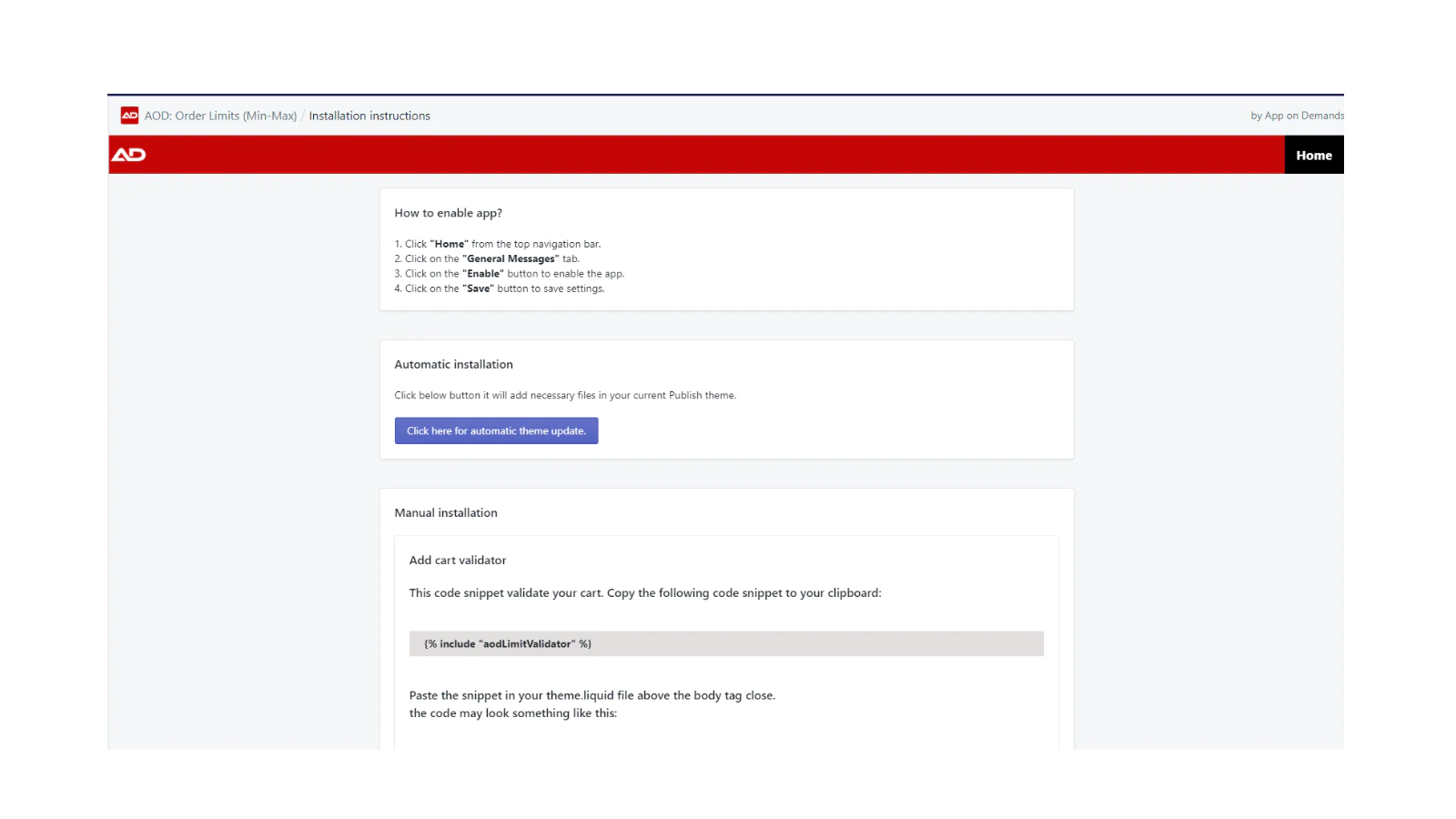This screenshot has height=819, width=1456.
Task: Click the "Automatic installation" section heading
Action: tap(453, 365)
